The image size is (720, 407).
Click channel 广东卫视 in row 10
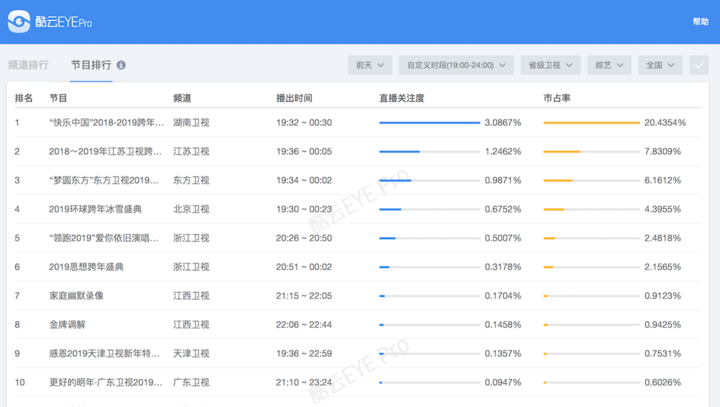191,383
